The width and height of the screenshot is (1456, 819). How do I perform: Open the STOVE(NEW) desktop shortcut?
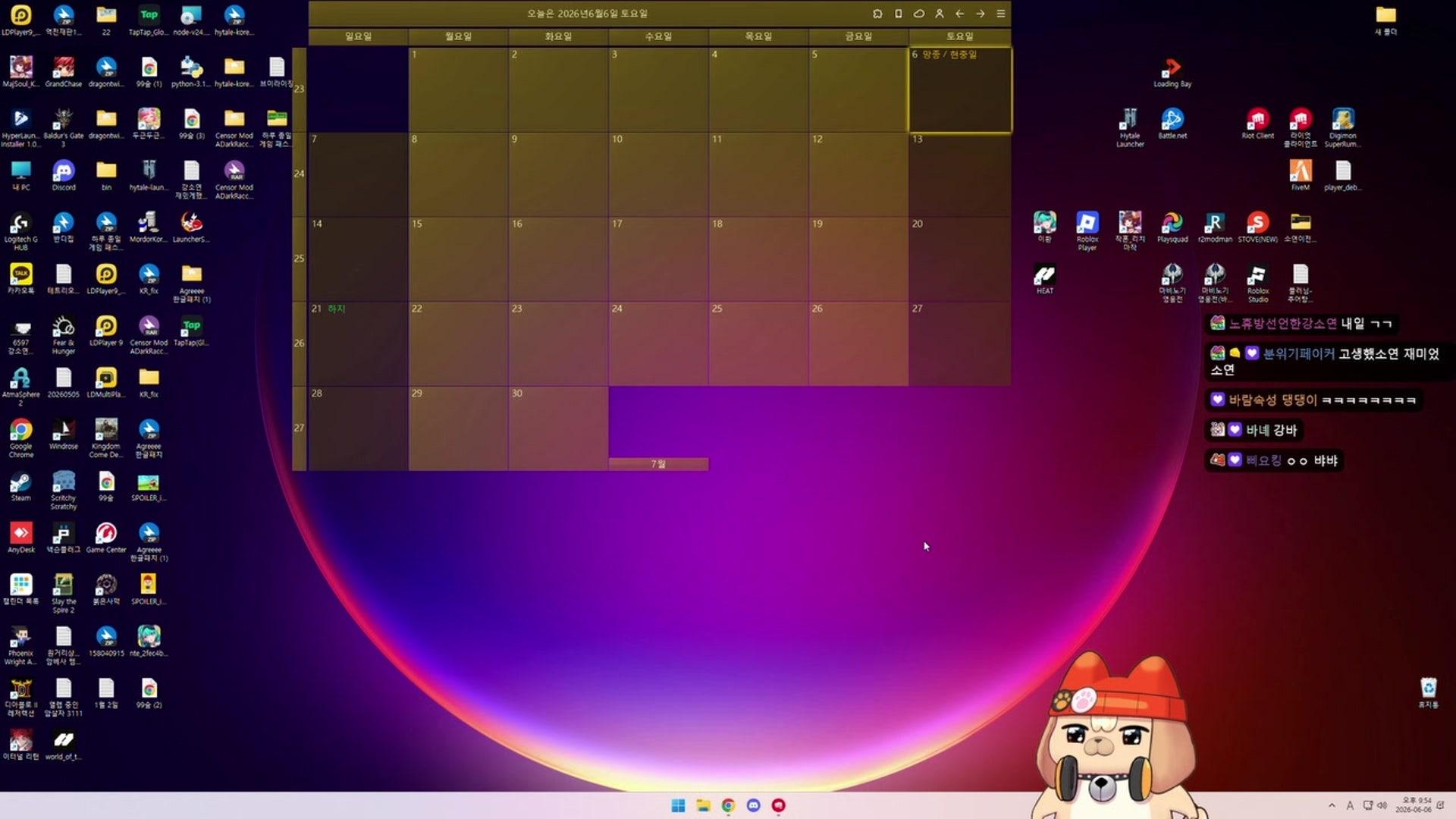[1258, 227]
